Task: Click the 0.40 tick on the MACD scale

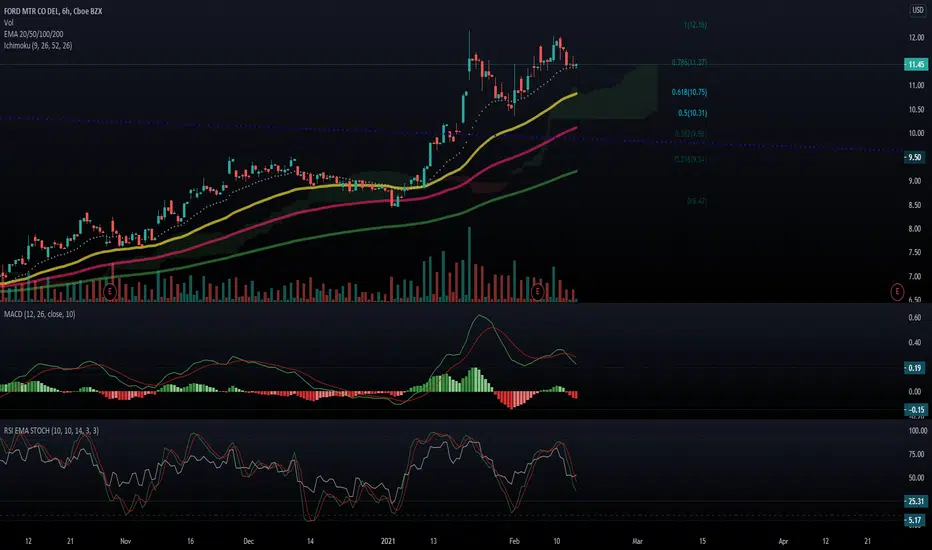Action: (916, 342)
